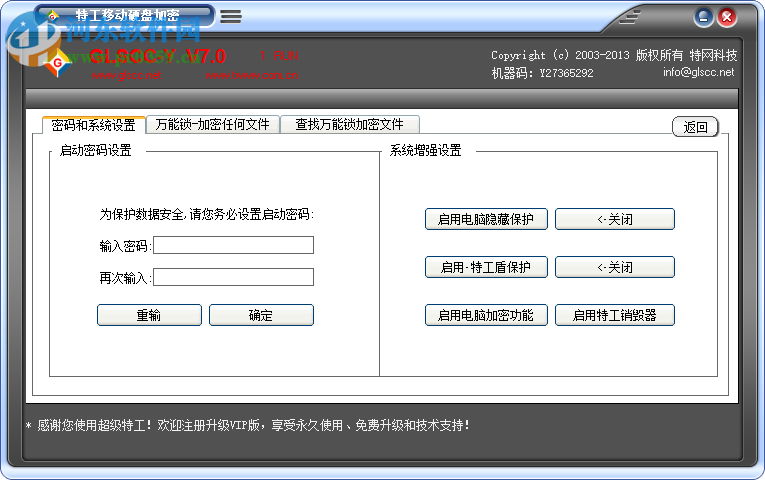Click 关闭 next to 特工盾保护
Image resolution: width=765 pixels, height=480 pixels.
615,267
